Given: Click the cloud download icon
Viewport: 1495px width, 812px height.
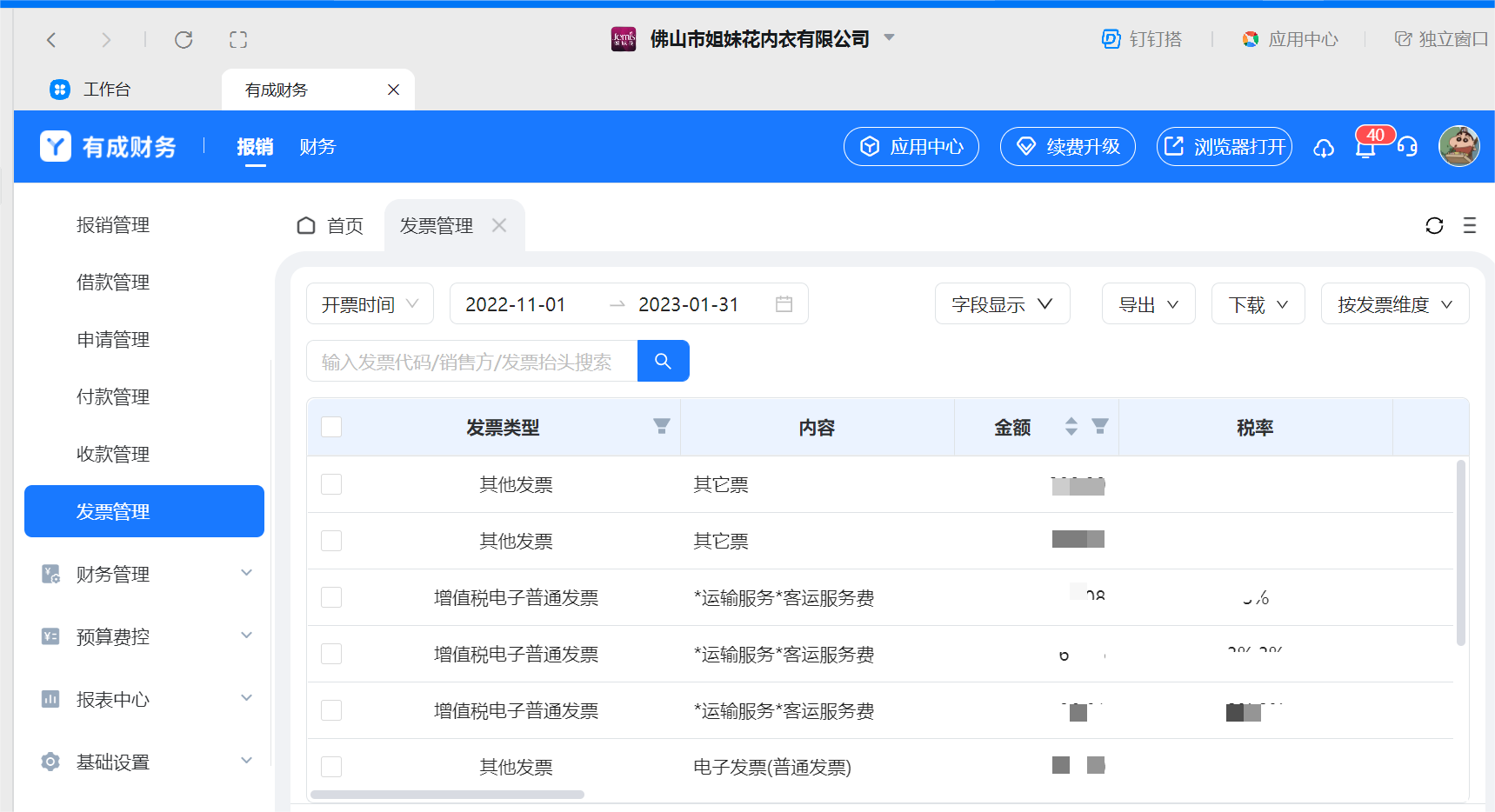Looking at the screenshot, I should 1324,148.
